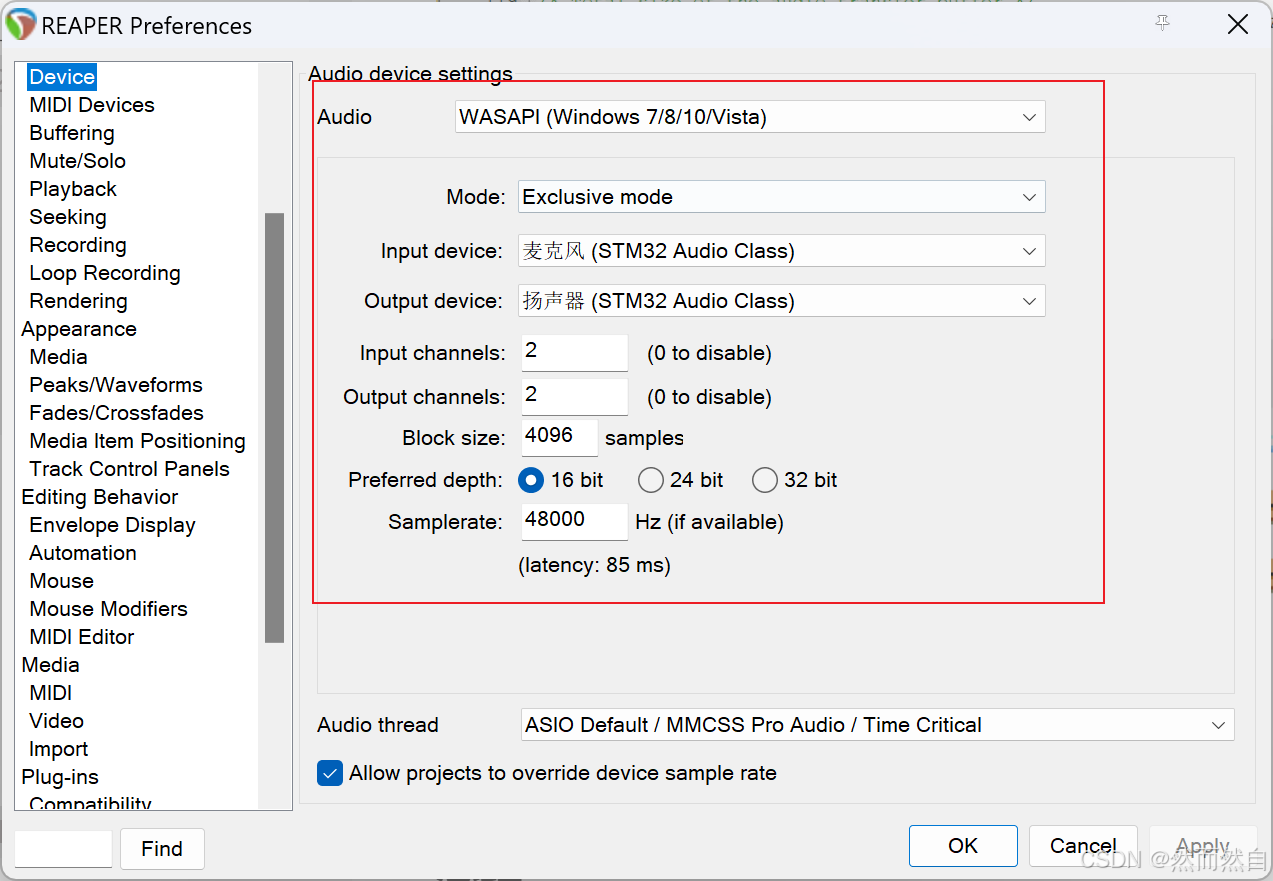This screenshot has height=881, width=1273.
Task: Click the Block size field
Action: pyautogui.click(x=560, y=438)
